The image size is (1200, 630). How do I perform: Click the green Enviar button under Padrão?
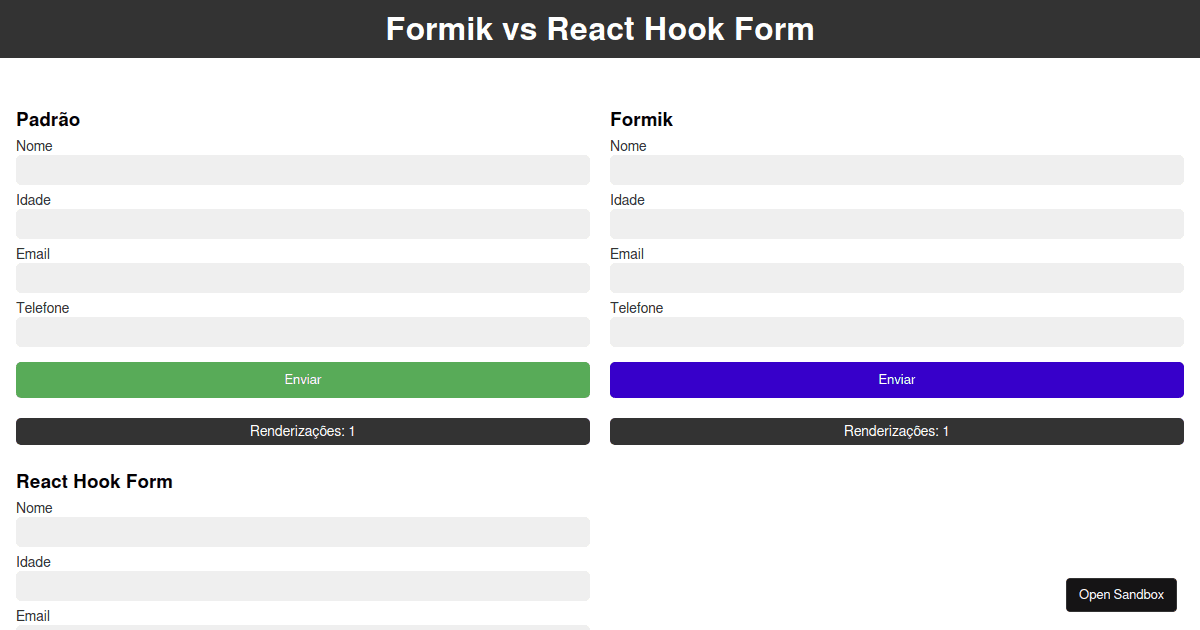click(302, 379)
